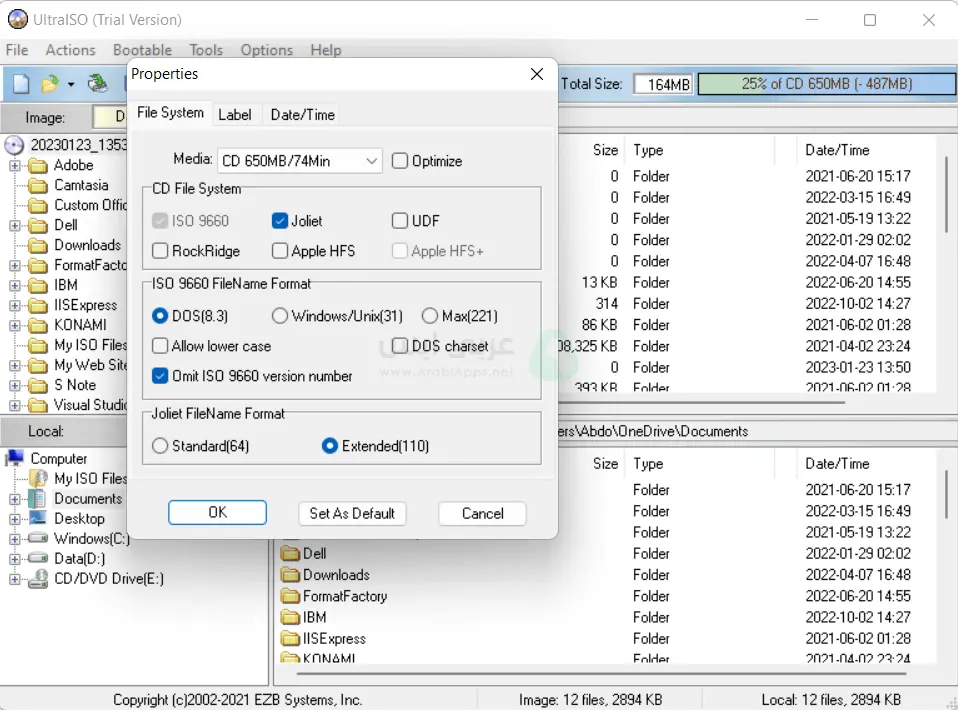
Task: Expand the Adobe folder in image tree
Action: pyautogui.click(x=15, y=166)
